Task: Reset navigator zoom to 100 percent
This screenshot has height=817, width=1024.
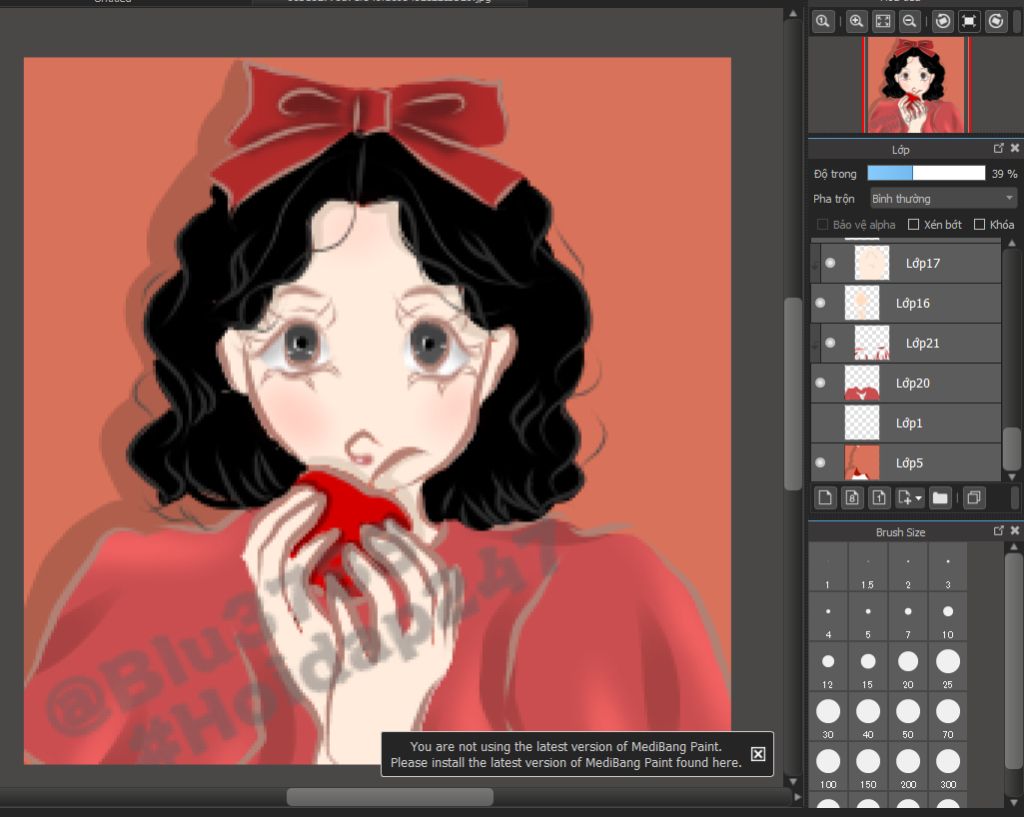Action: 823,21
